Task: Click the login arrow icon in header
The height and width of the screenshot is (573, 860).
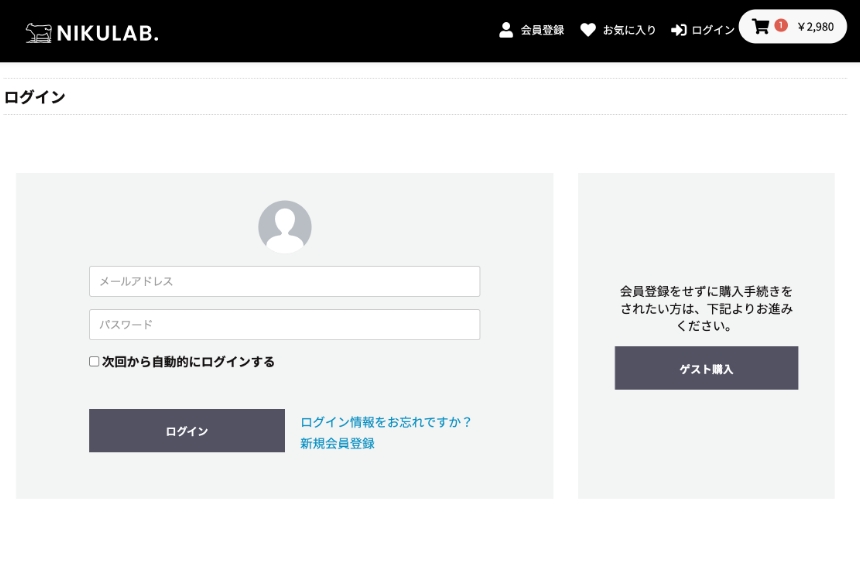Action: 678,30
